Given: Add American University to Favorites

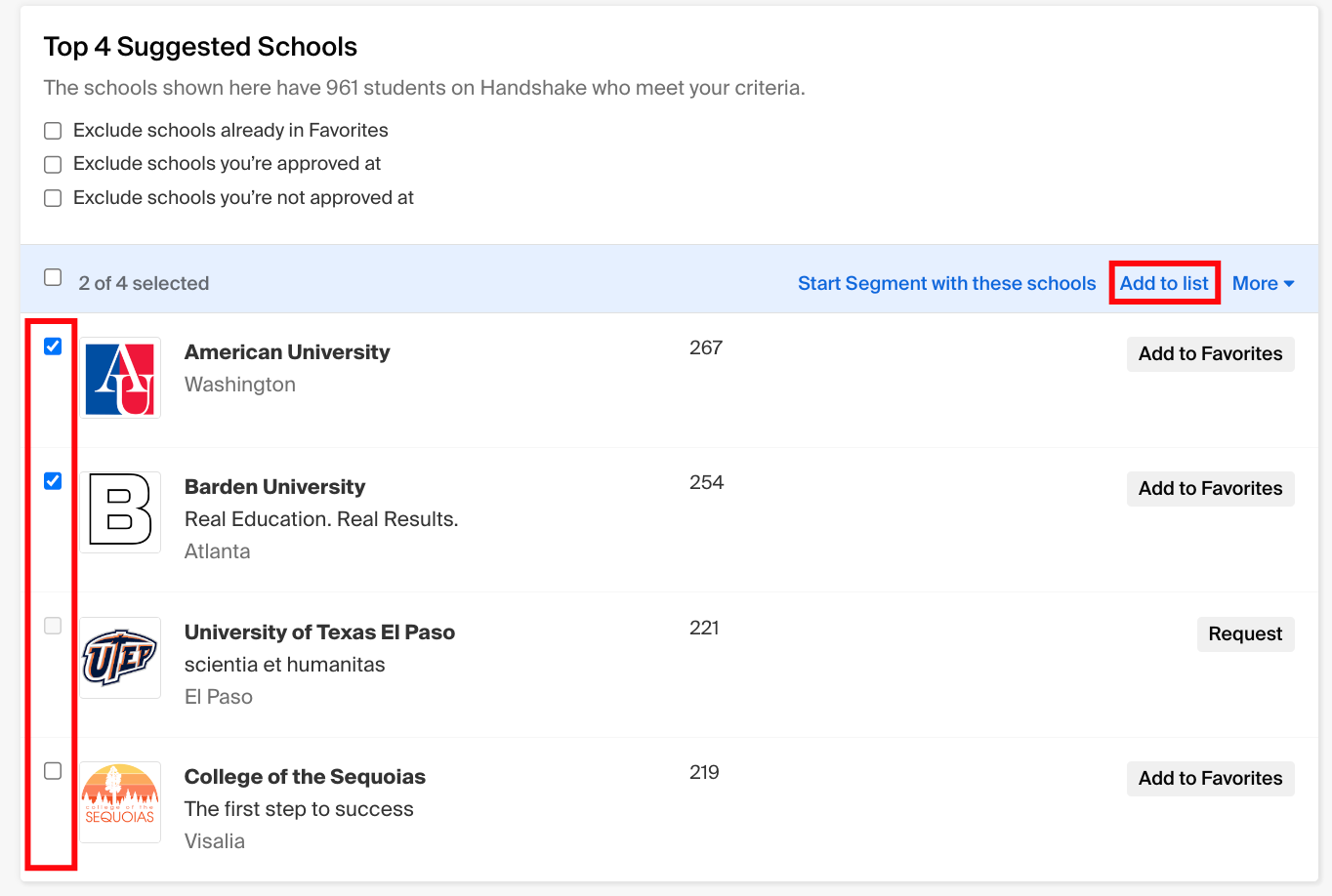Looking at the screenshot, I should pyautogui.click(x=1210, y=354).
